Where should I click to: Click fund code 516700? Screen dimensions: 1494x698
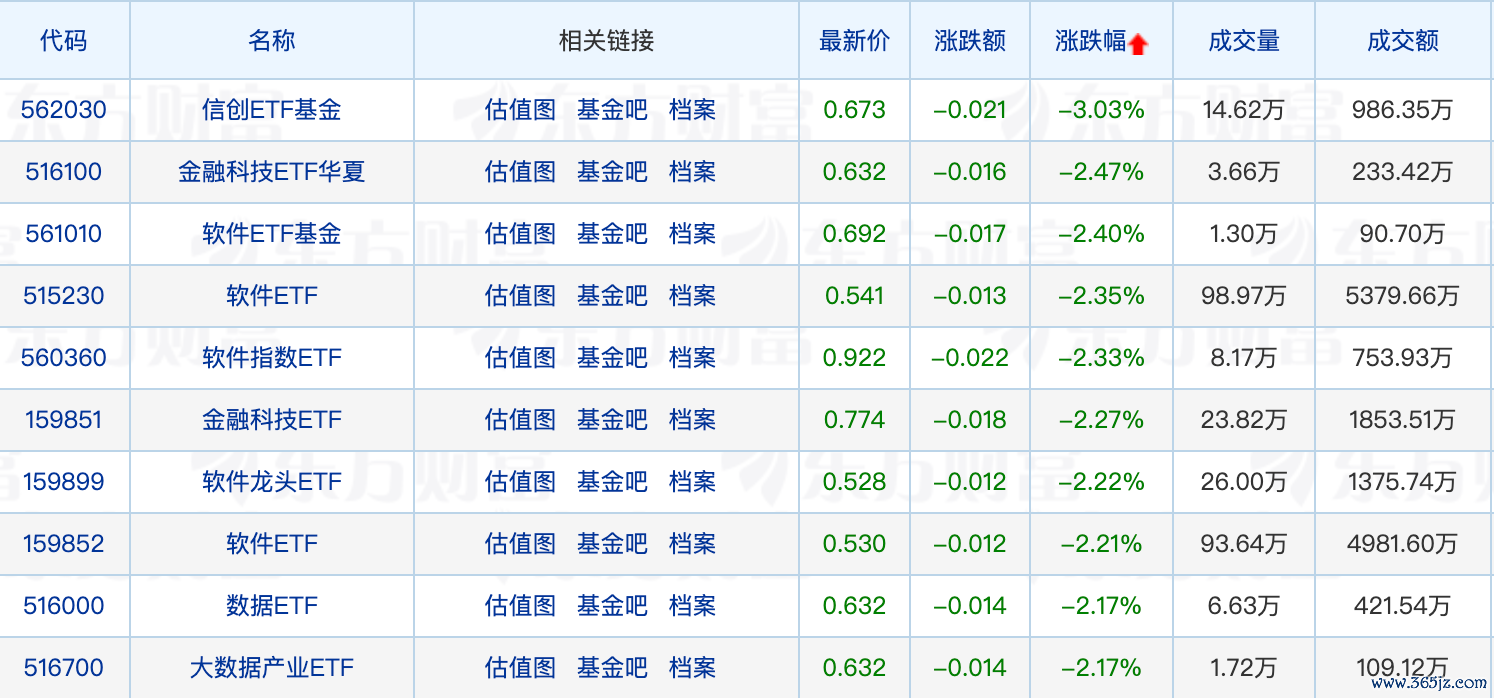(x=64, y=668)
